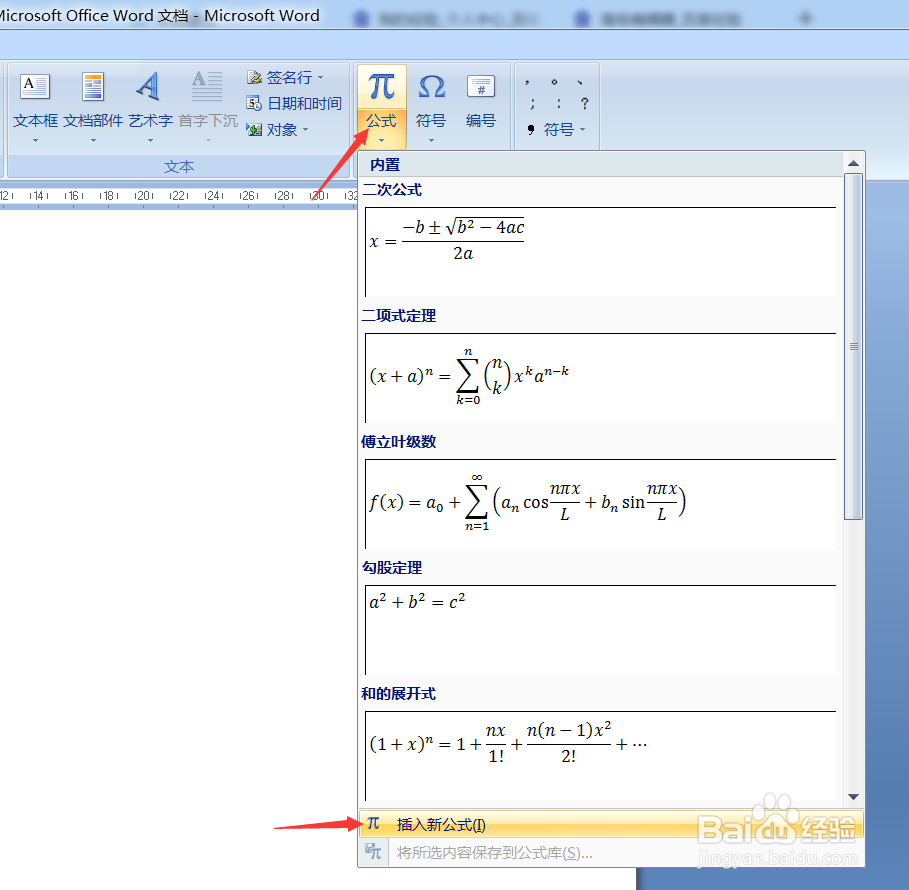Insert the comma special symbol
The image size is (909, 890).
[528, 82]
